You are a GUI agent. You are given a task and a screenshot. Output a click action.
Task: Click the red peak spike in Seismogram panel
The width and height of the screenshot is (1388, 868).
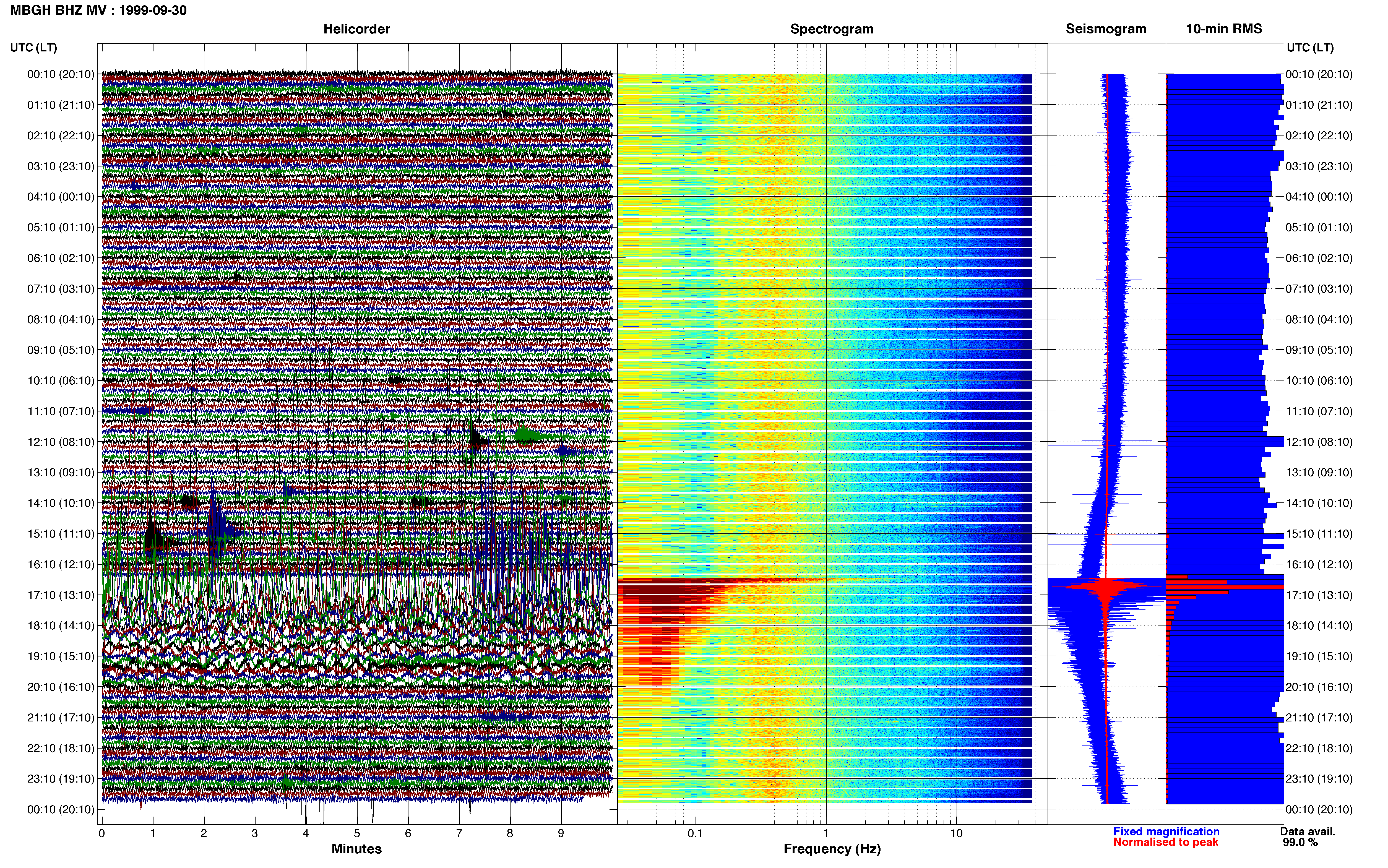[1106, 587]
